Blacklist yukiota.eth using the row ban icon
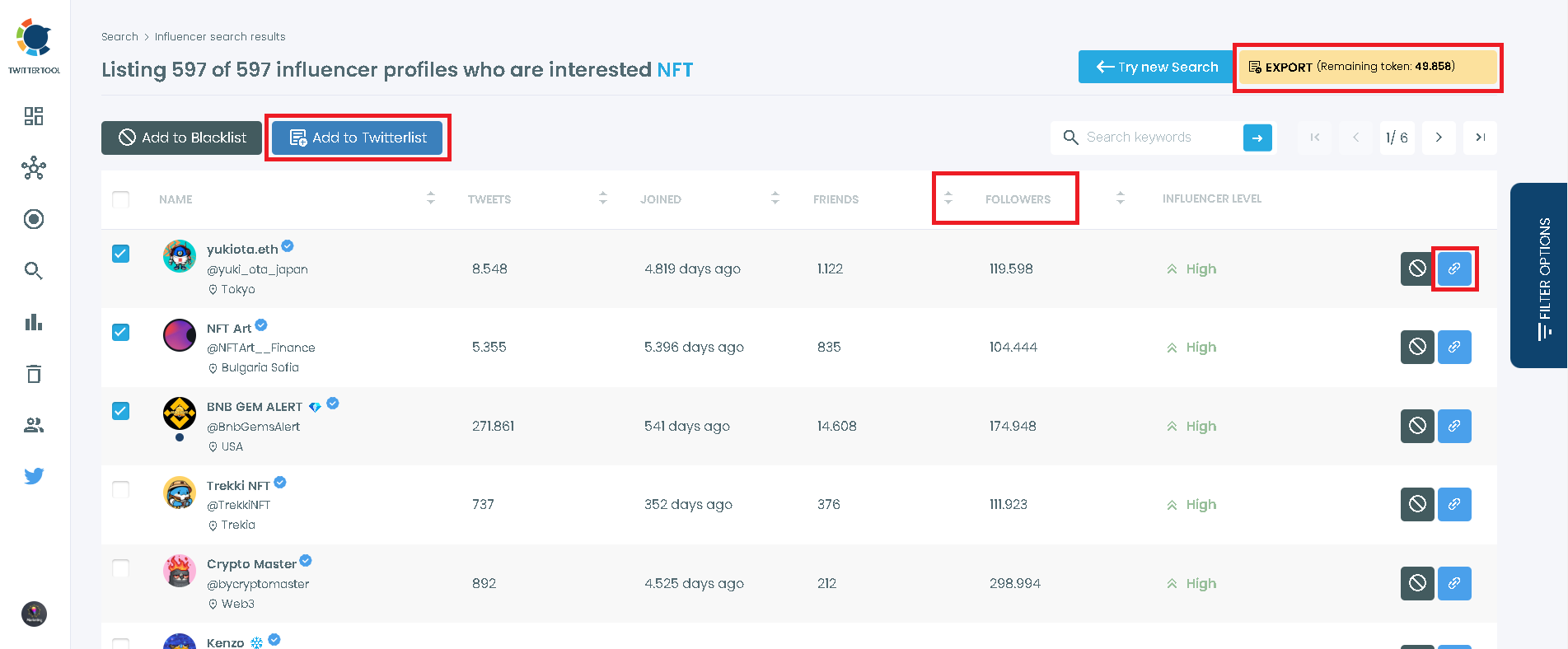This screenshot has height=649, width=1568. coord(1417,268)
